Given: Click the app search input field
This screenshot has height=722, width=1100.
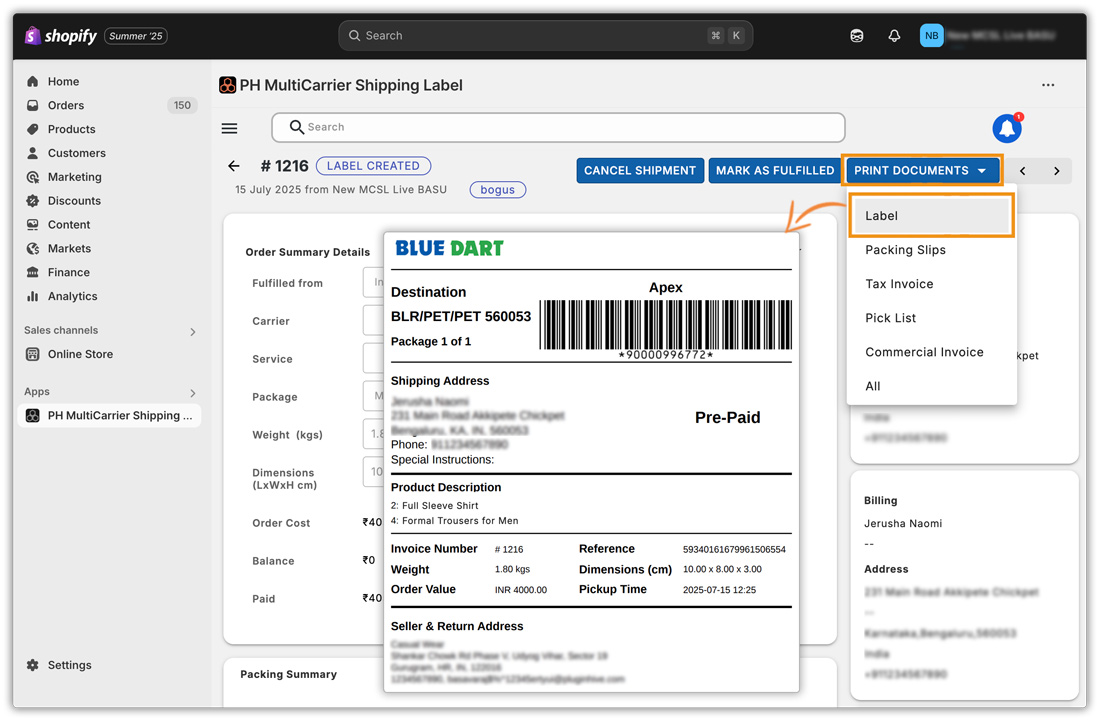Looking at the screenshot, I should [558, 128].
